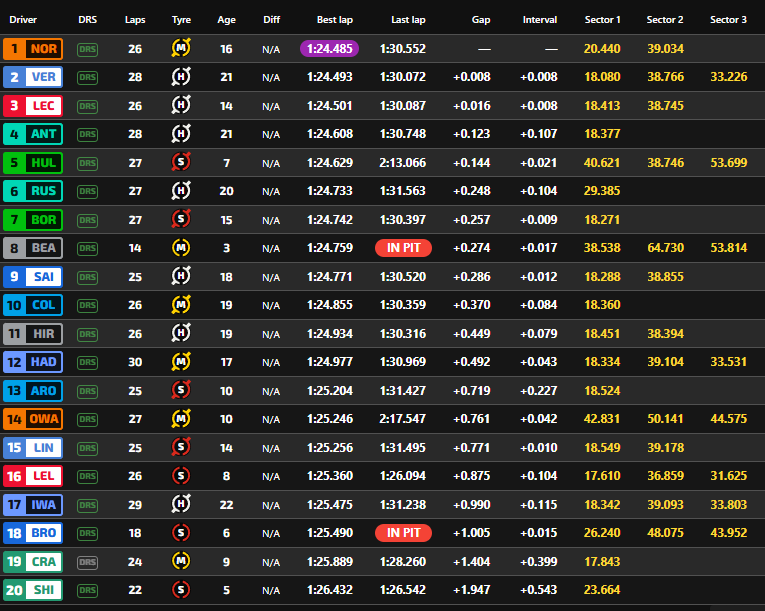Click the hard tyre icon for IWA
Image resolution: width=765 pixels, height=611 pixels.
[x=181, y=504]
